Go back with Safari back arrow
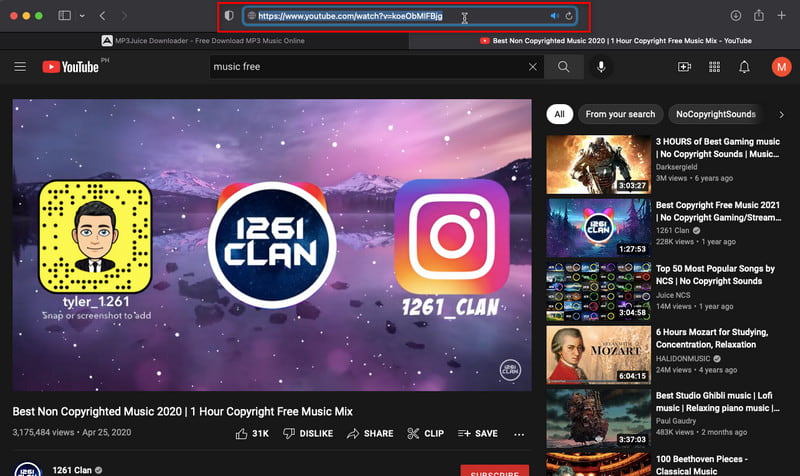This screenshot has height=476, width=800. [103, 16]
